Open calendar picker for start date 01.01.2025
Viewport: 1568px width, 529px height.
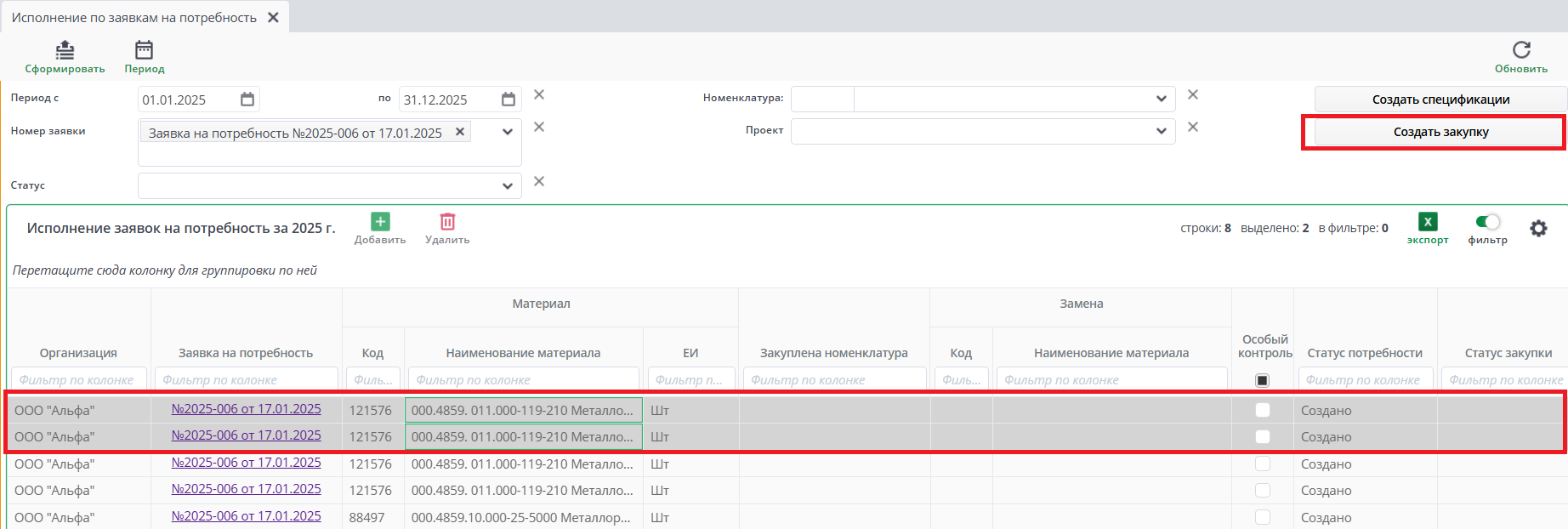point(247,100)
